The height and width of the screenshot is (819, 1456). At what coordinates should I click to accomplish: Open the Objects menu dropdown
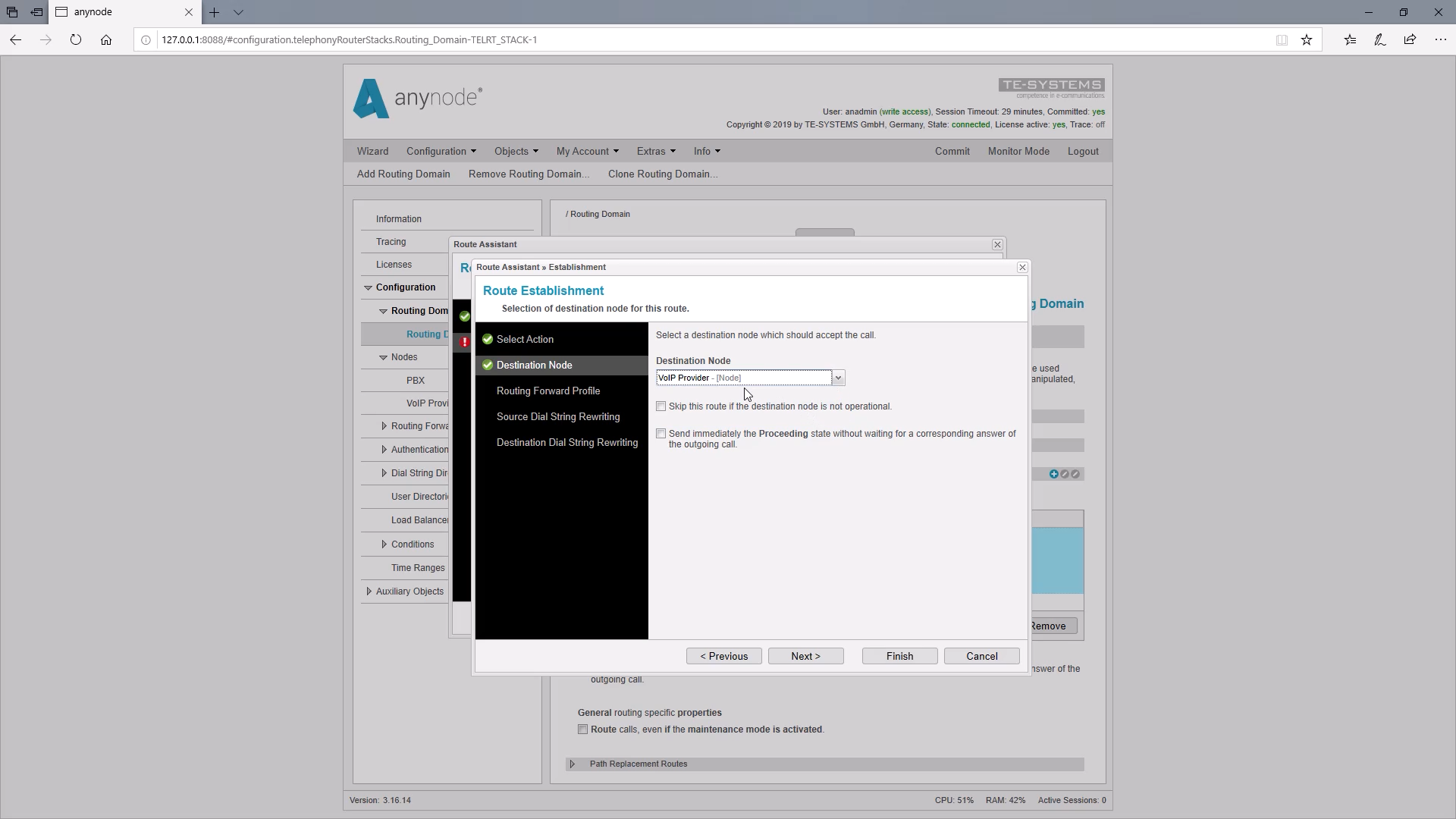pos(516,151)
